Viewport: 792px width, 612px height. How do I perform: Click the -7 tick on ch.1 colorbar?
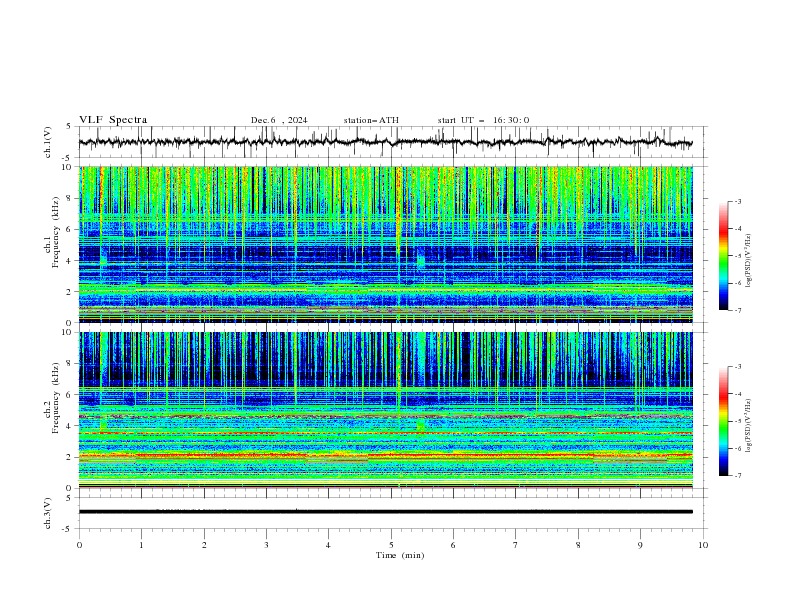[x=737, y=310]
